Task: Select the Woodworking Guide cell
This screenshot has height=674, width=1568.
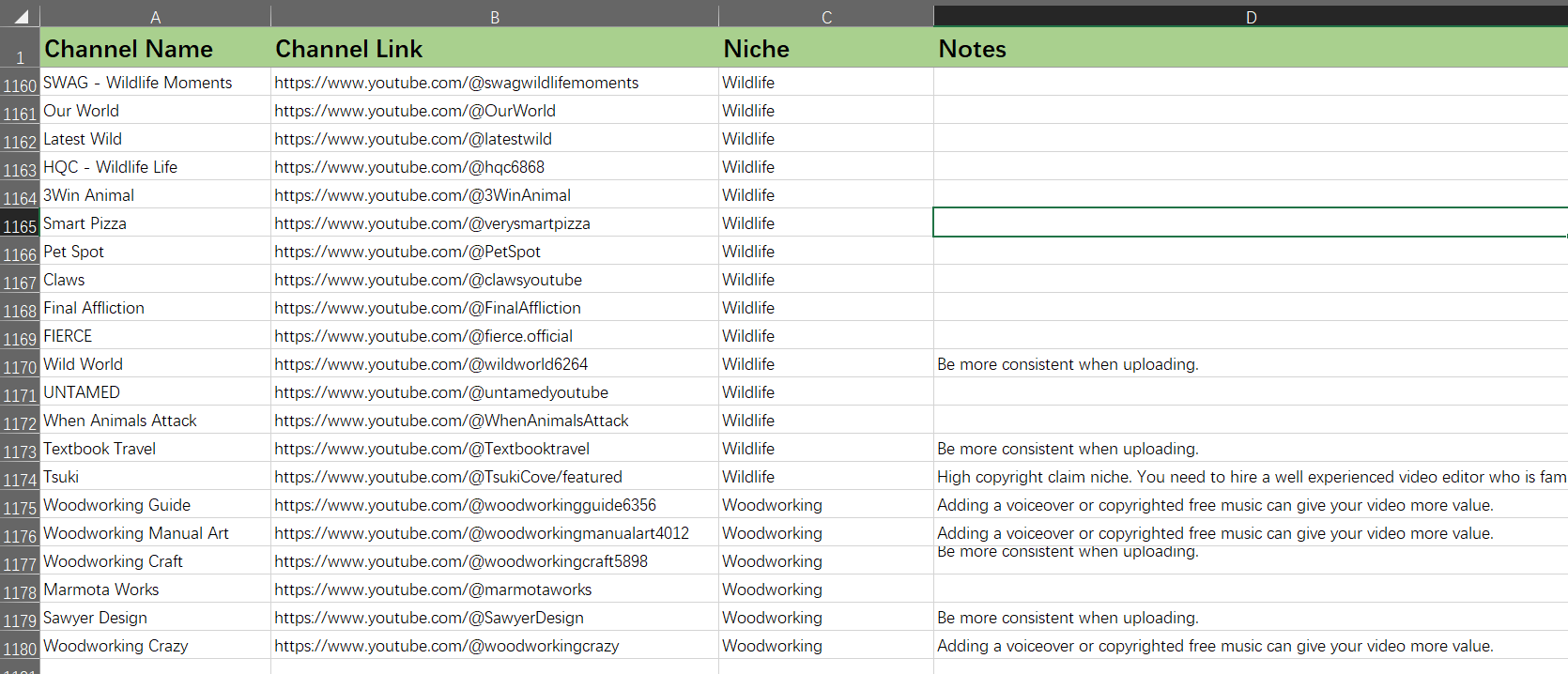Action: [155, 504]
